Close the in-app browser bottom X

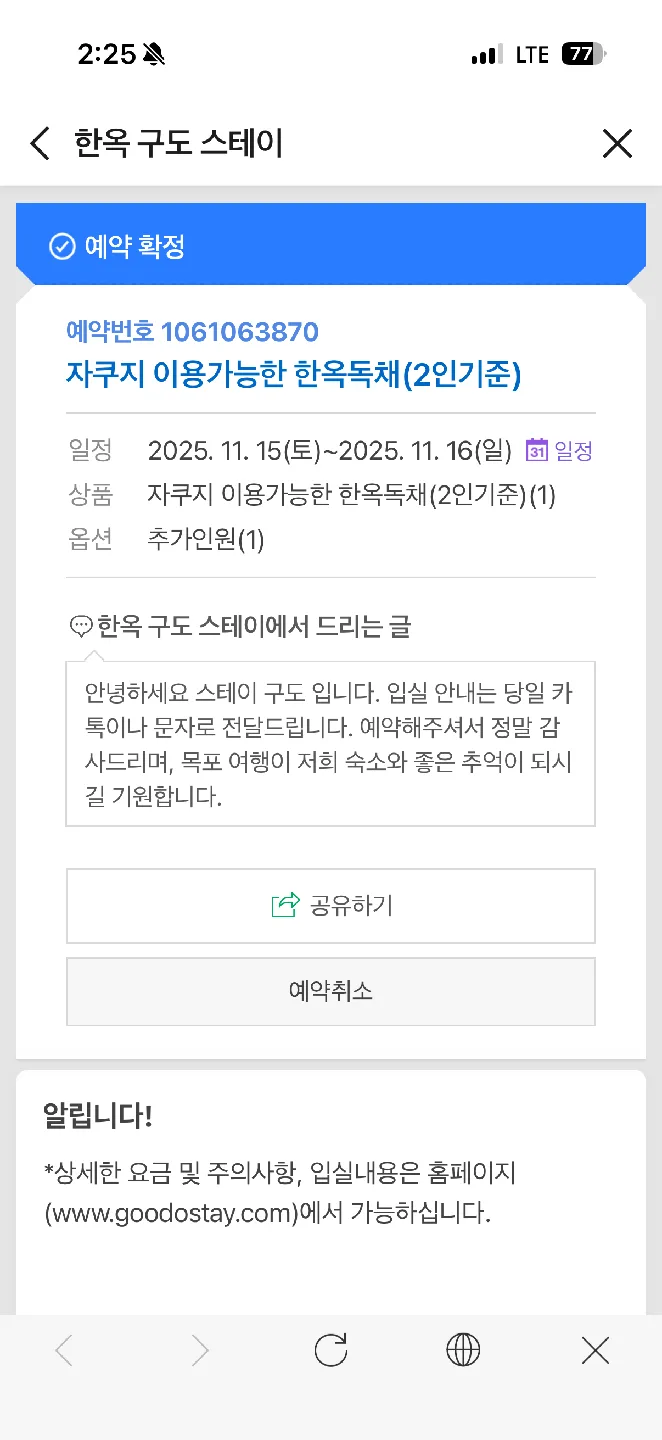pyautogui.click(x=595, y=1351)
